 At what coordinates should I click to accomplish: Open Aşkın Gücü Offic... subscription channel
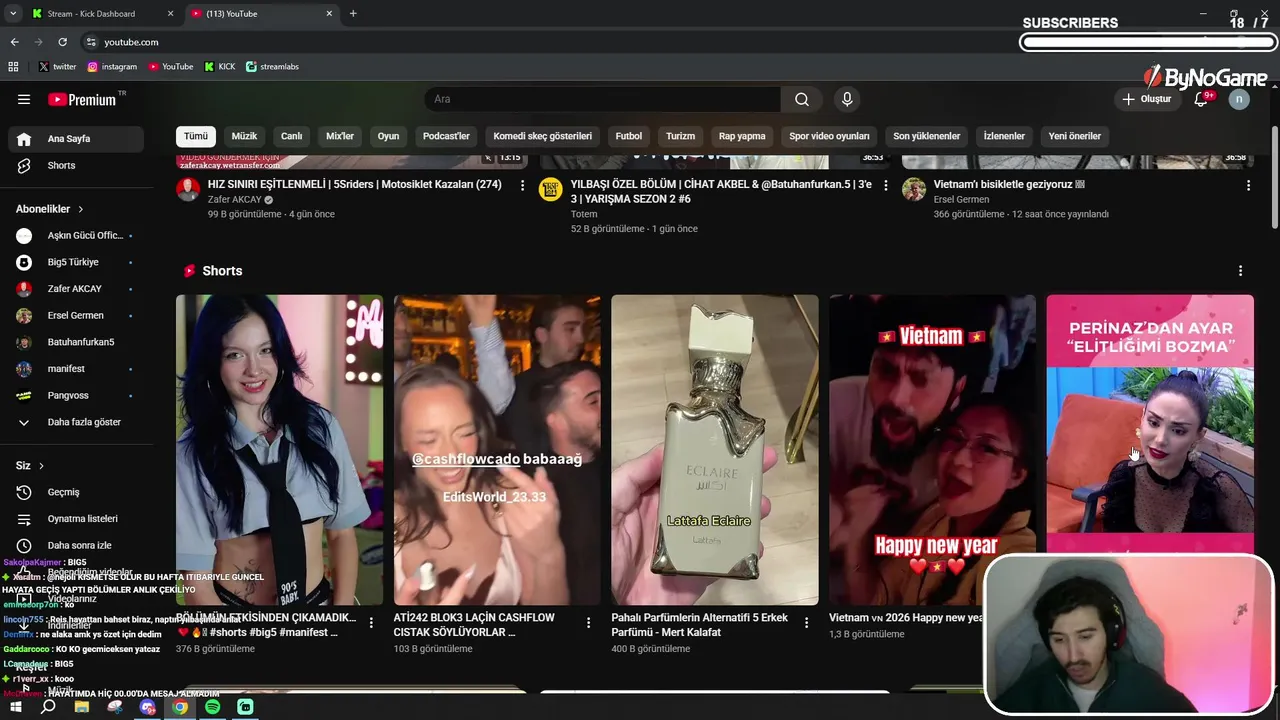click(x=76, y=235)
